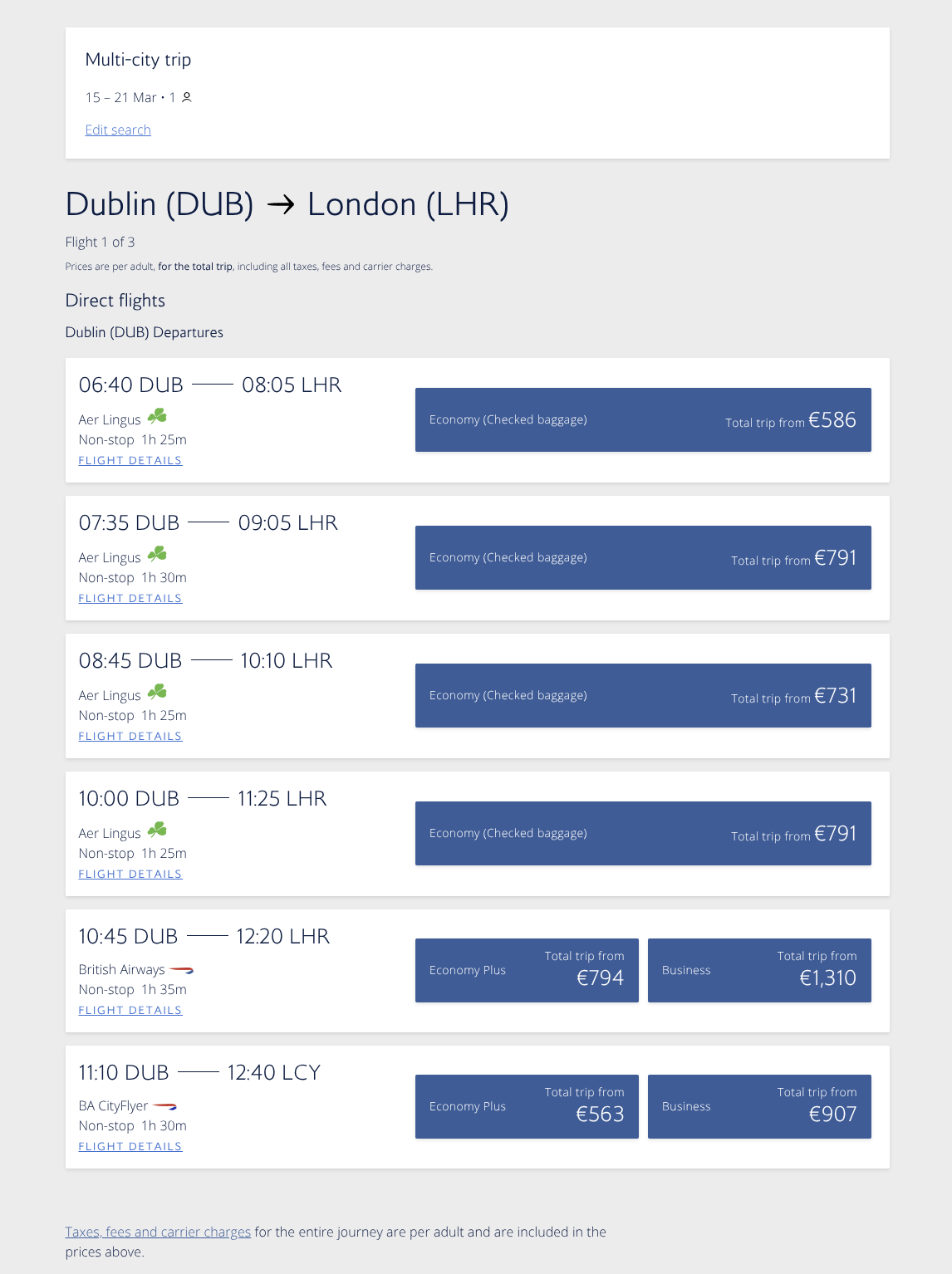
Task: Click Aer Lingus shamrock logo on 08:45 flight
Action: pyautogui.click(x=157, y=692)
